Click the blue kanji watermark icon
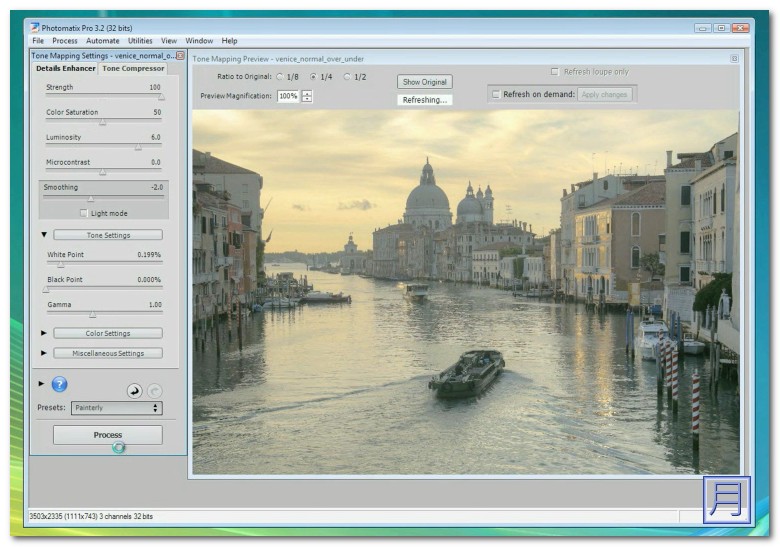 [x=726, y=500]
